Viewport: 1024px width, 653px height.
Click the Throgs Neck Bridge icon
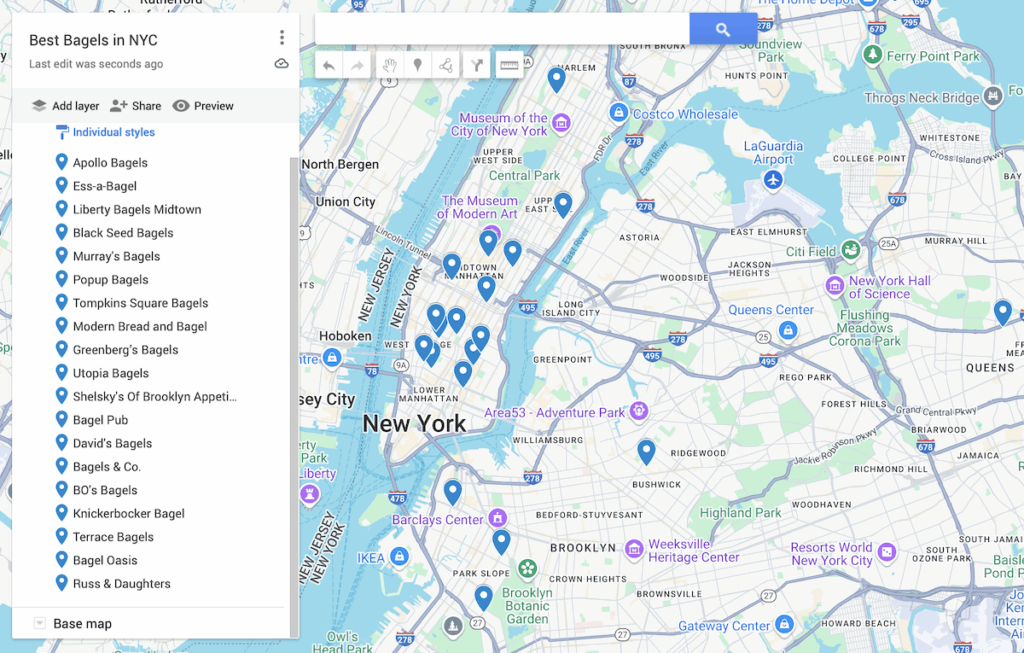(x=993, y=96)
